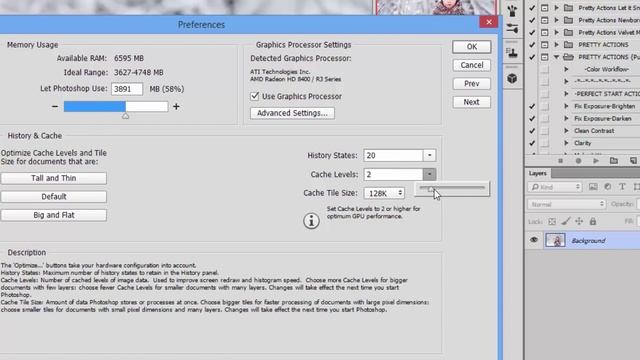640x360 pixels.
Task: Click Cache Levels value field
Action: pyautogui.click(x=393, y=174)
